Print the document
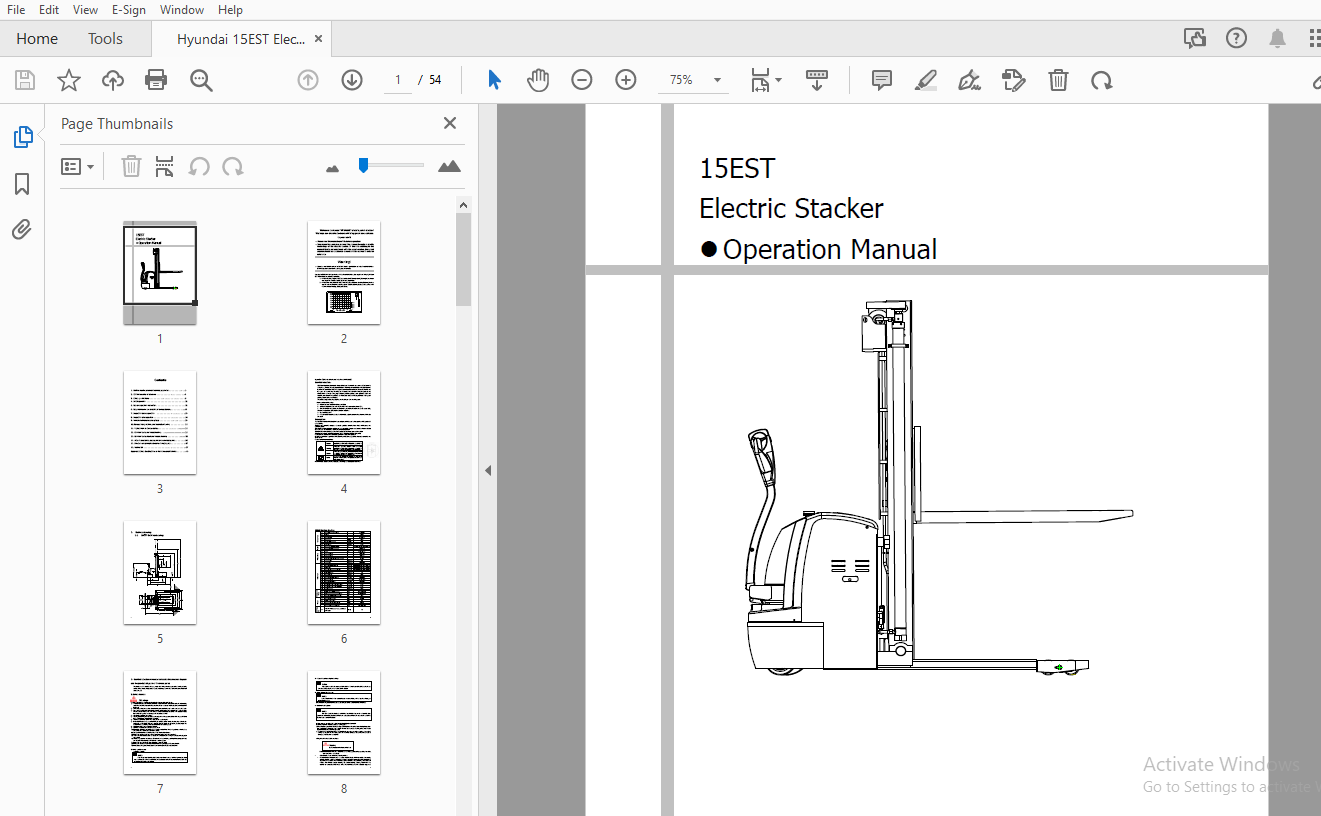Image resolution: width=1321 pixels, height=816 pixels. click(156, 80)
